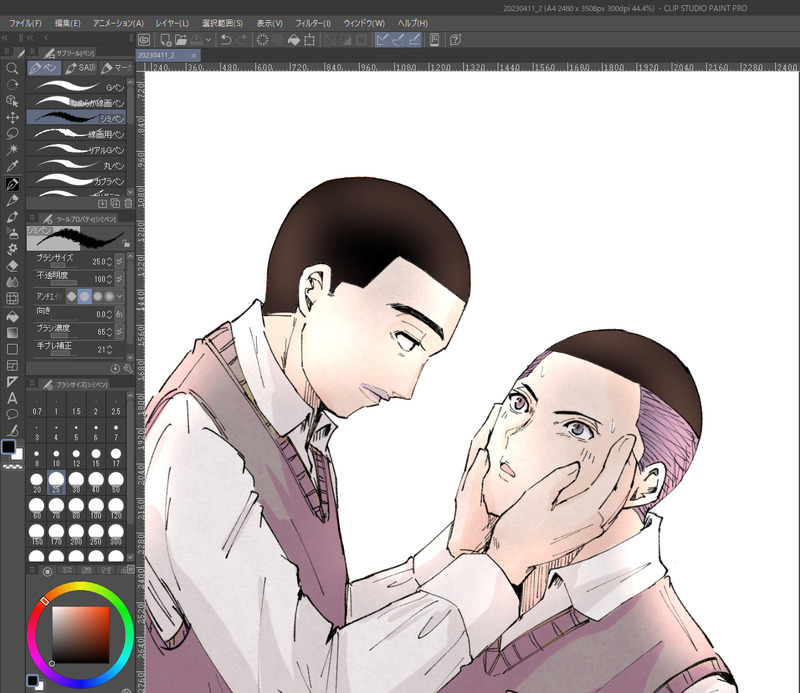Select the Brush tool
Image resolution: width=800 pixels, height=693 pixels.
pos(12,217)
